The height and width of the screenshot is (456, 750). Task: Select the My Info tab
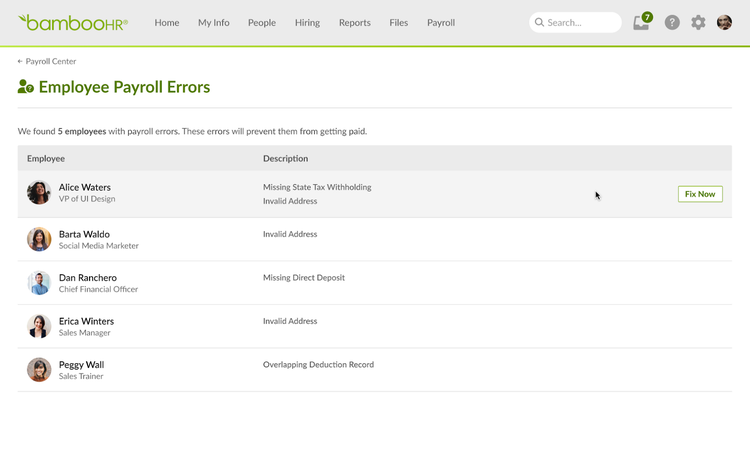pos(213,22)
